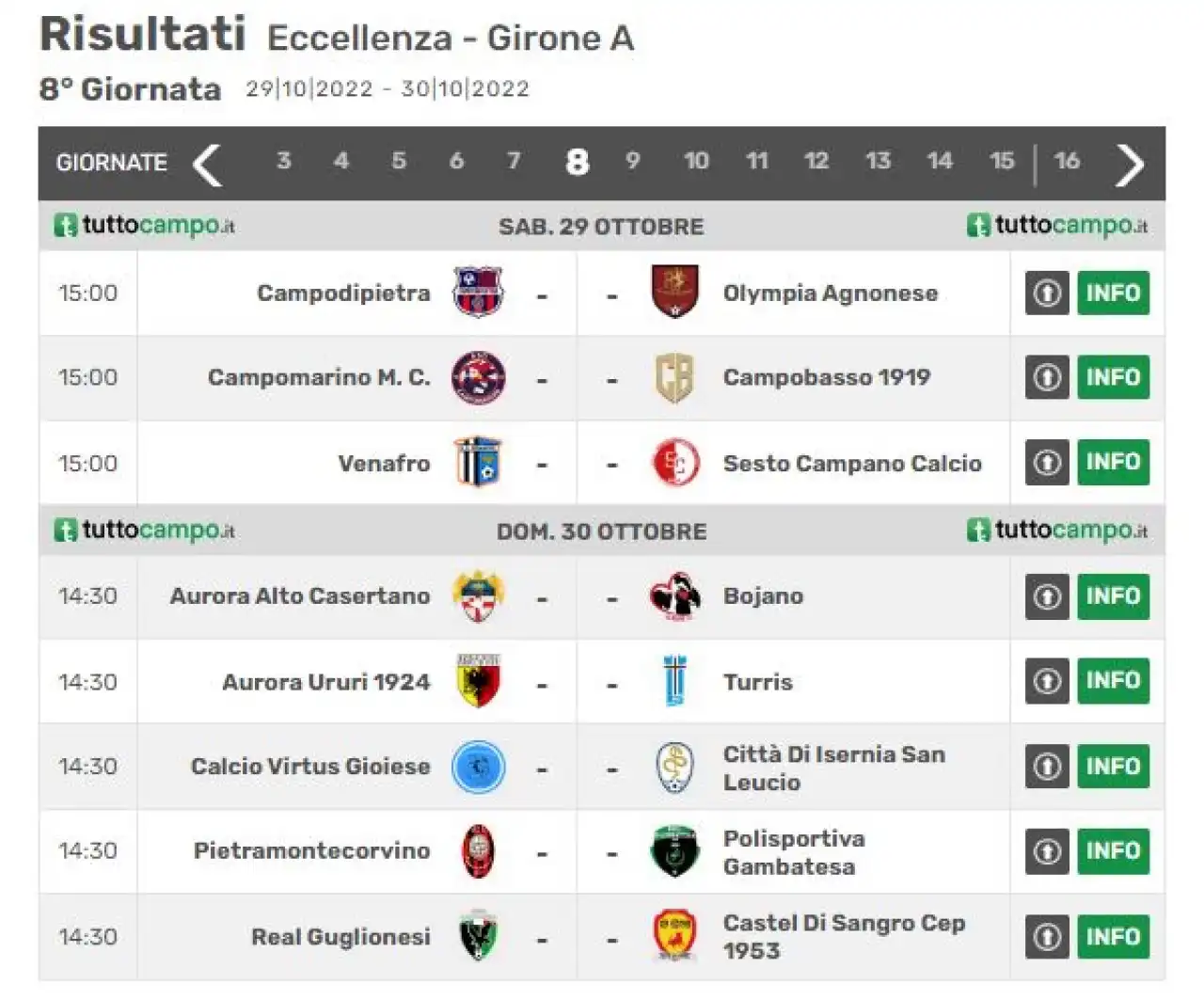
Task: Click the Castel Di Sangro crest
Action: pos(674,937)
